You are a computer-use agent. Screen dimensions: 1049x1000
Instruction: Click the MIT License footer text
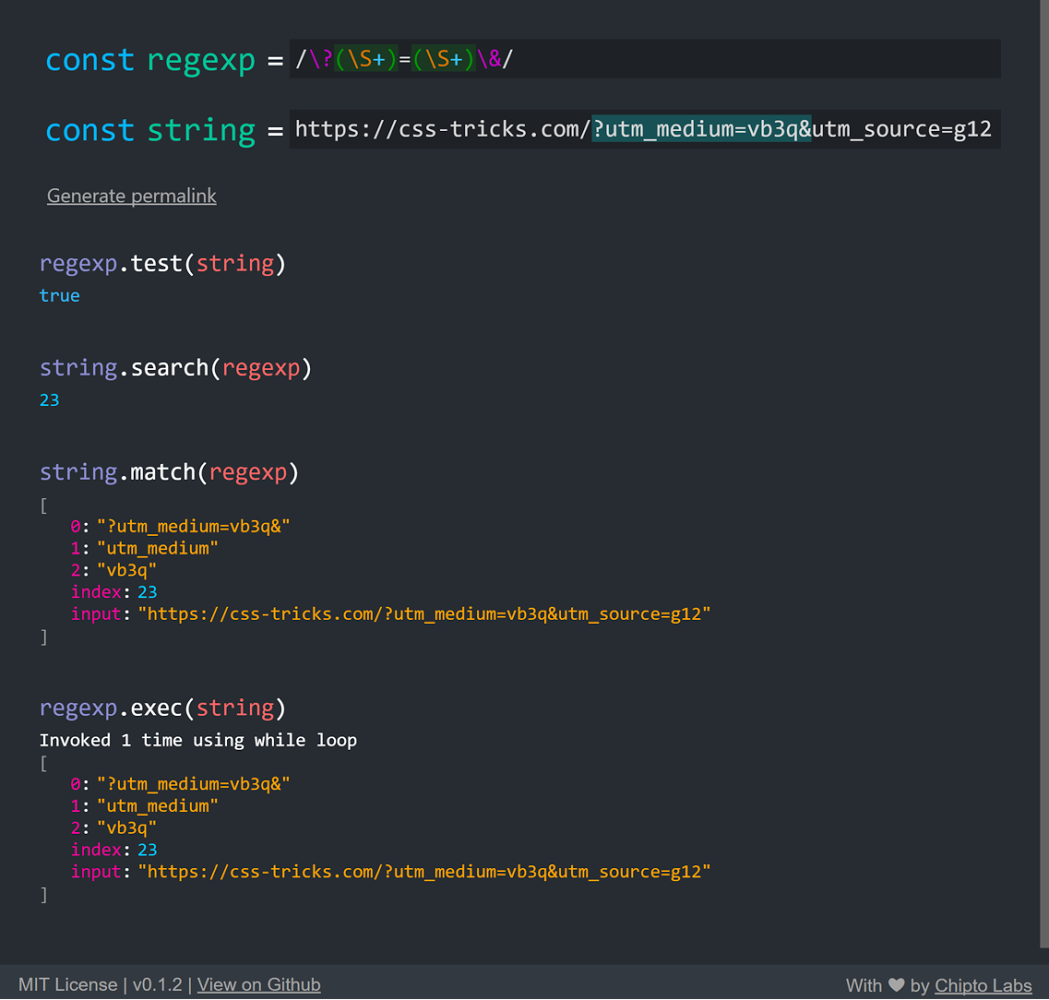68,985
